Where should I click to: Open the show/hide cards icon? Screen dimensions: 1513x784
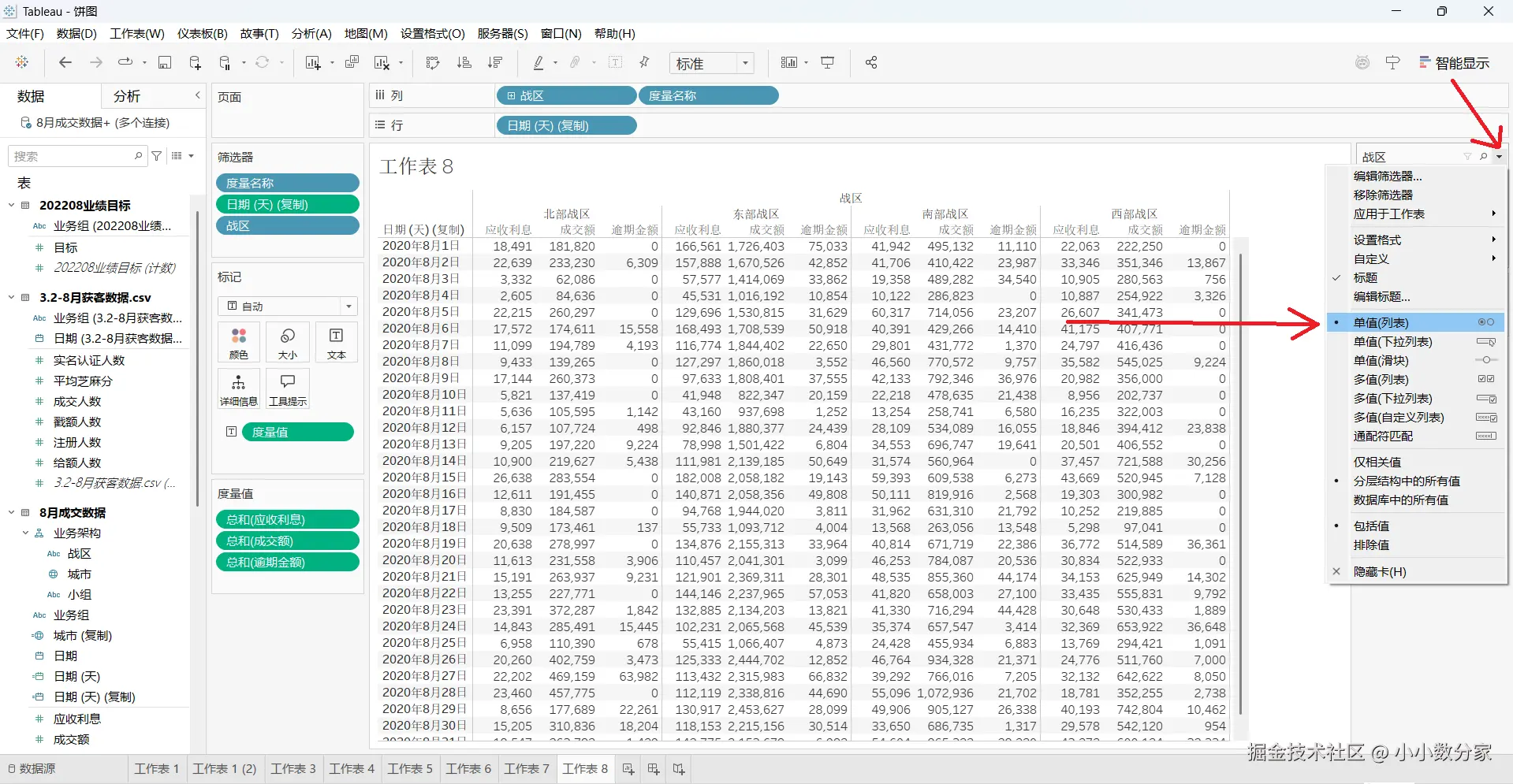pos(789,62)
